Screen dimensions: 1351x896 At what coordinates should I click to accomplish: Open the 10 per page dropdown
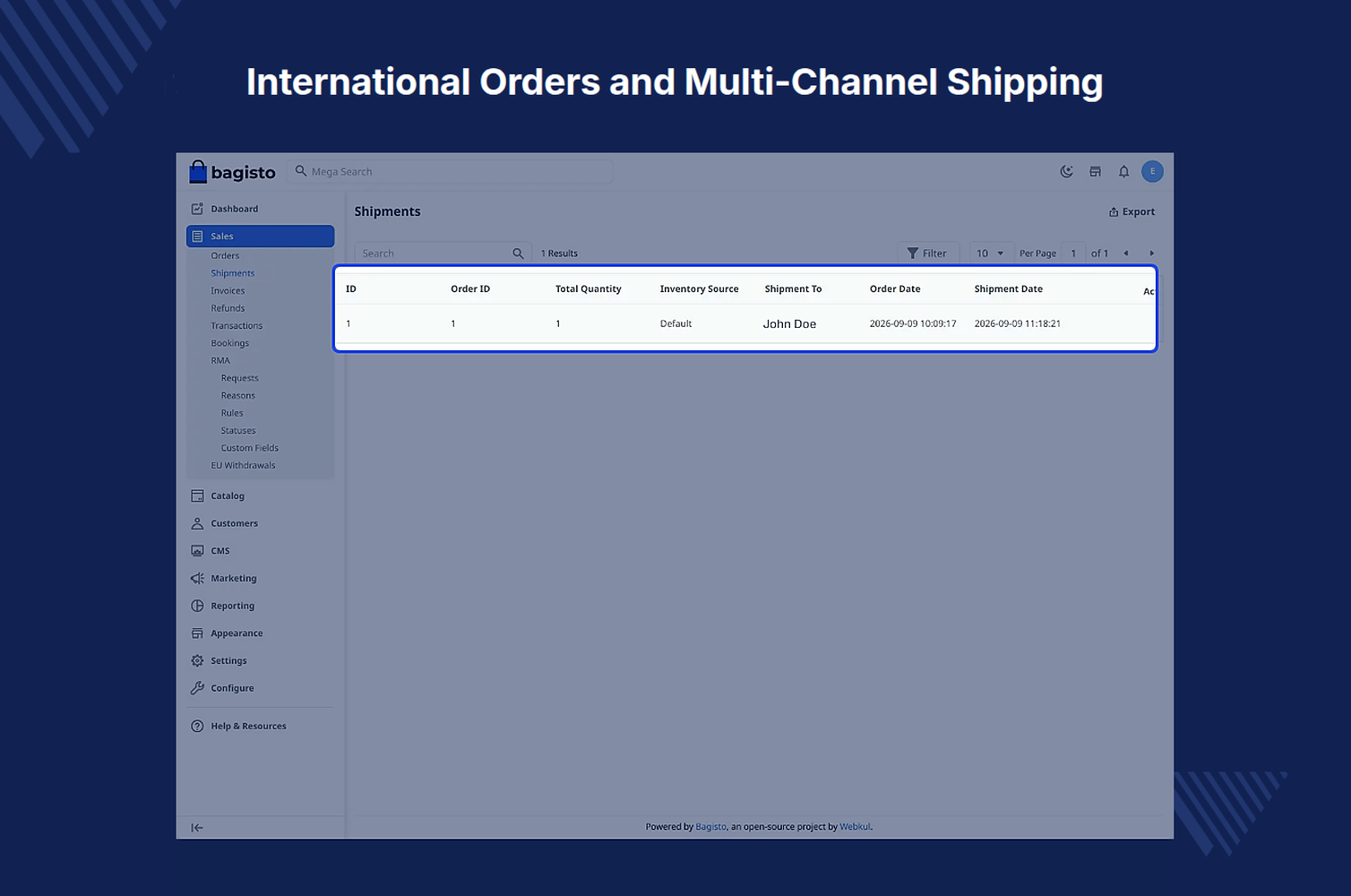pos(991,254)
